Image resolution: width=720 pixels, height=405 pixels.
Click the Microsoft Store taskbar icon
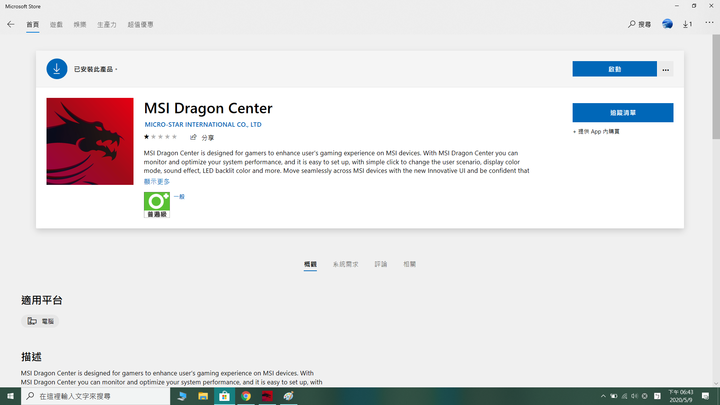224,396
